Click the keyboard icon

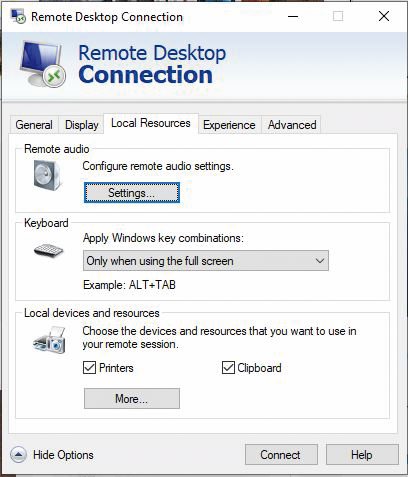[49, 250]
